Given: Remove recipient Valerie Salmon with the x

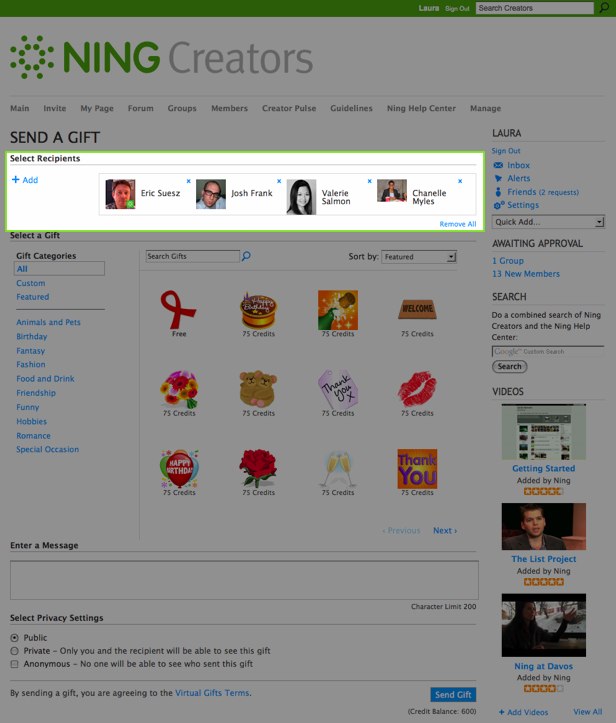Looking at the screenshot, I should point(369,181).
